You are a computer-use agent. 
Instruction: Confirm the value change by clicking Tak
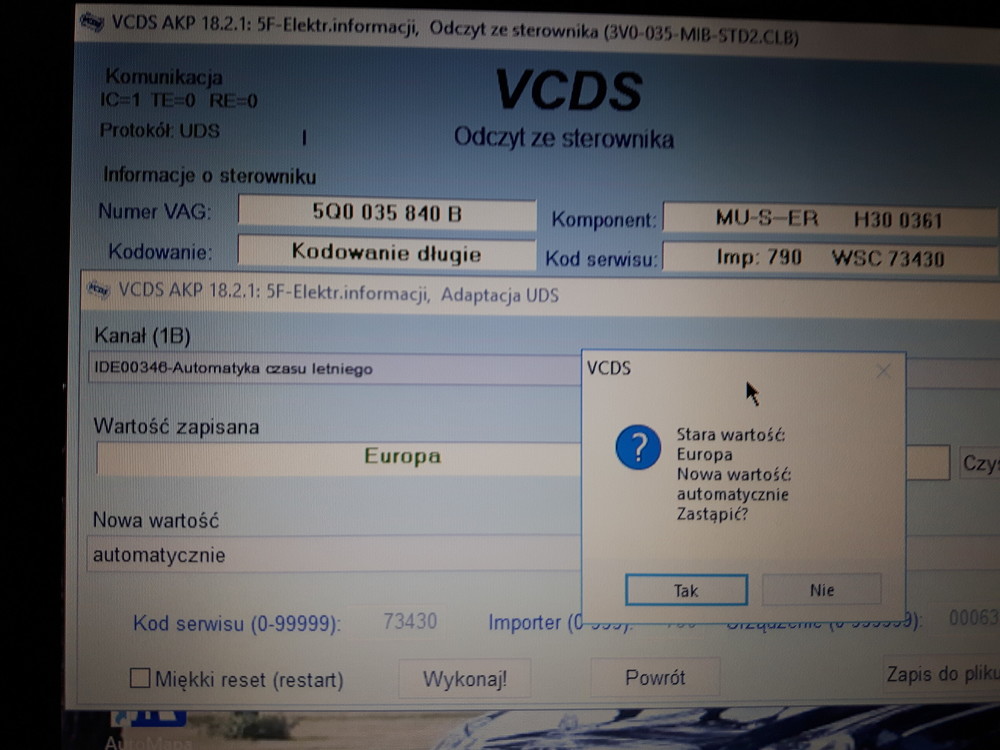click(x=686, y=590)
